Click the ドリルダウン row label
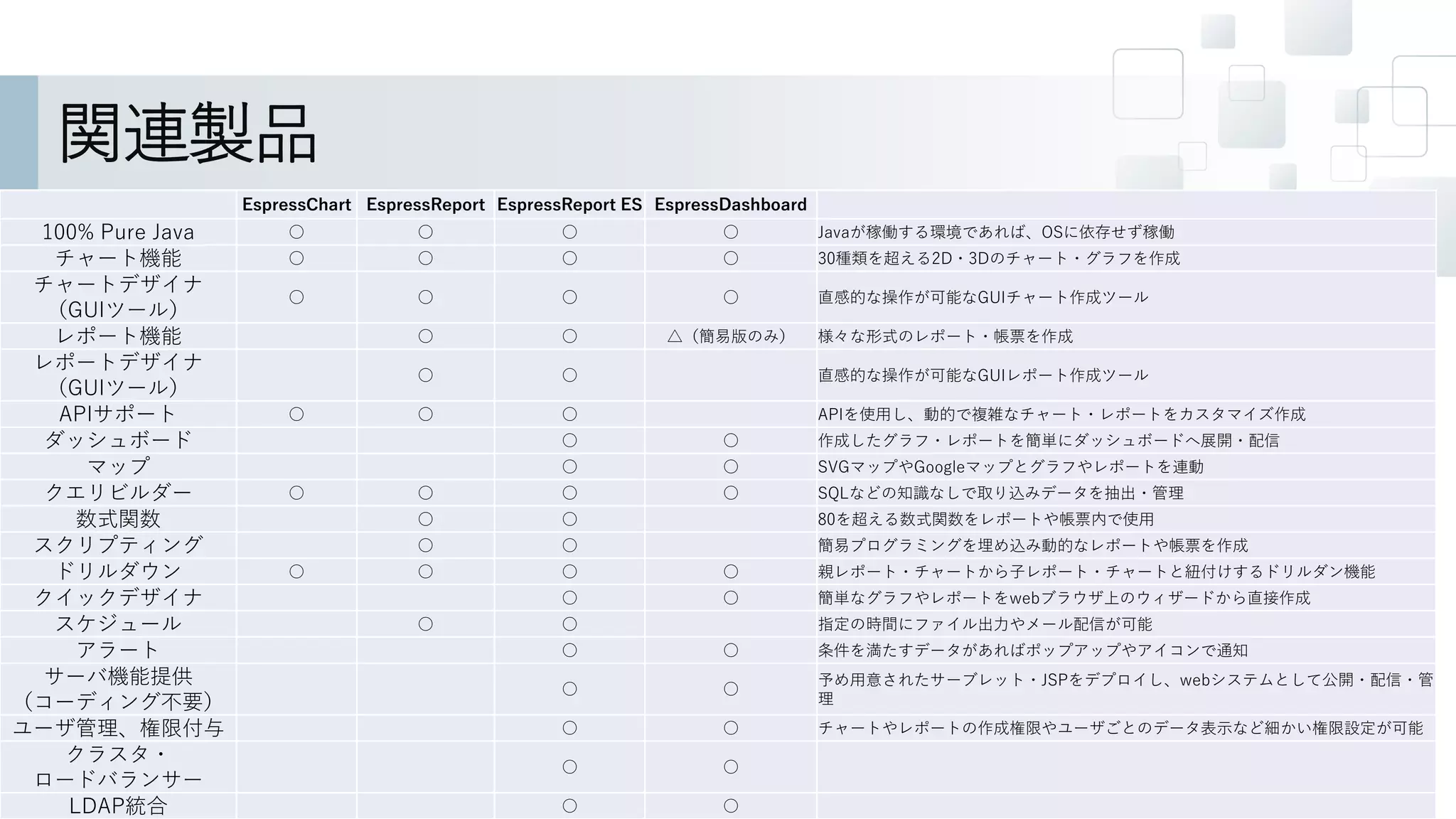 click(118, 571)
